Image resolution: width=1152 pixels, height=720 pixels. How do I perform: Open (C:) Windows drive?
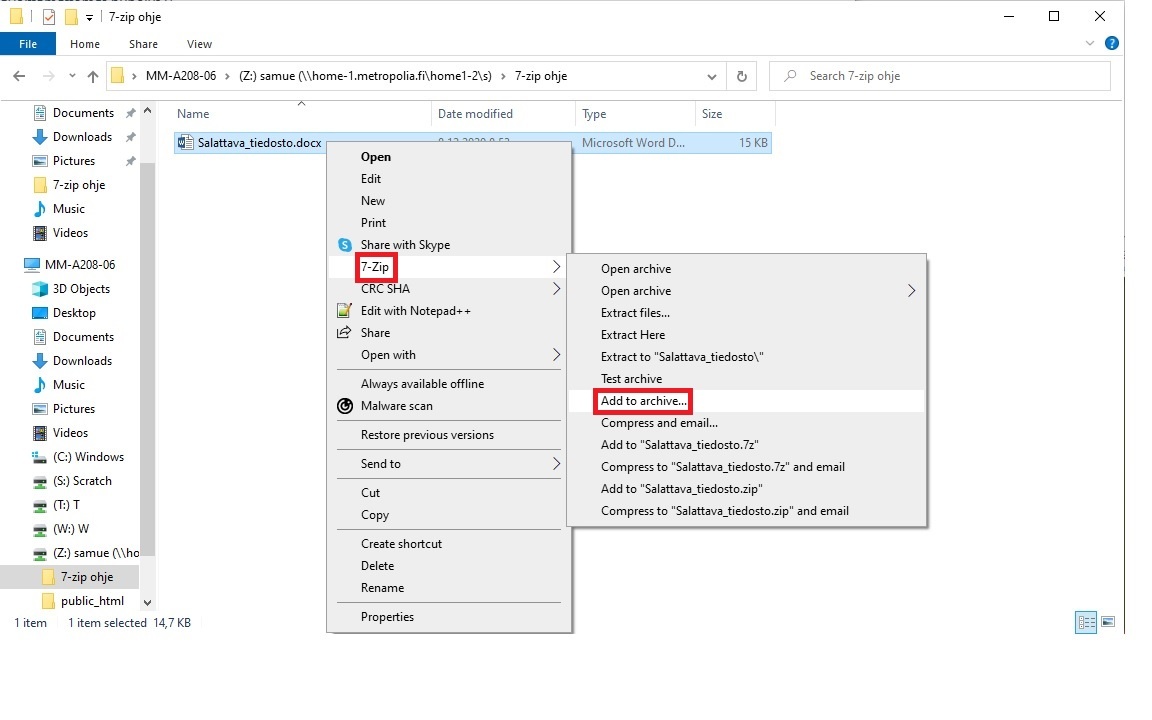pyautogui.click(x=88, y=457)
